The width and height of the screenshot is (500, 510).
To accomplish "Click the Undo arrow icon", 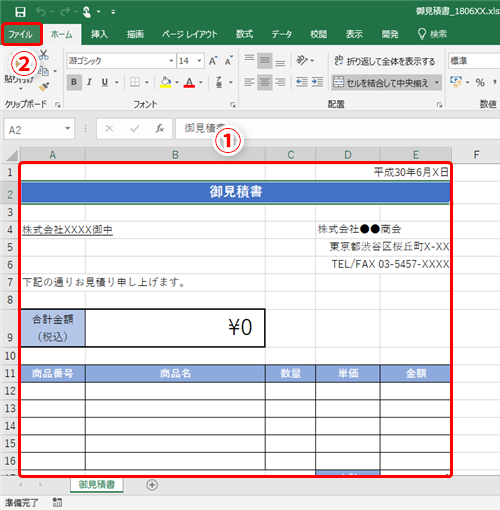I will click(41, 12).
